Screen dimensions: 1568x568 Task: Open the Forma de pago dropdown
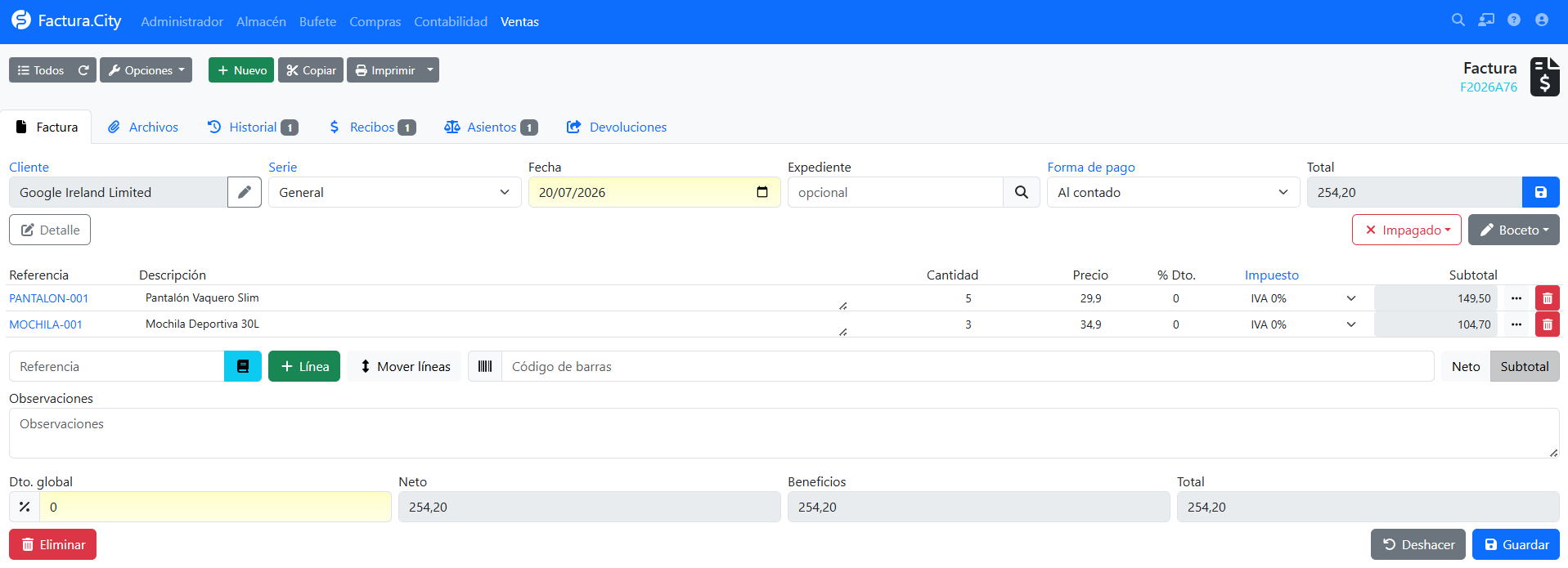[1173, 192]
